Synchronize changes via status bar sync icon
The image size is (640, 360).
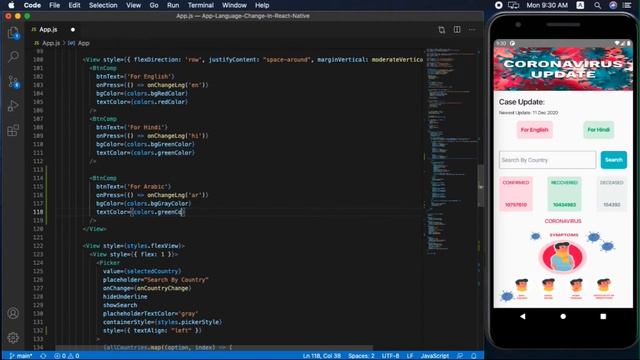[x=43, y=356]
